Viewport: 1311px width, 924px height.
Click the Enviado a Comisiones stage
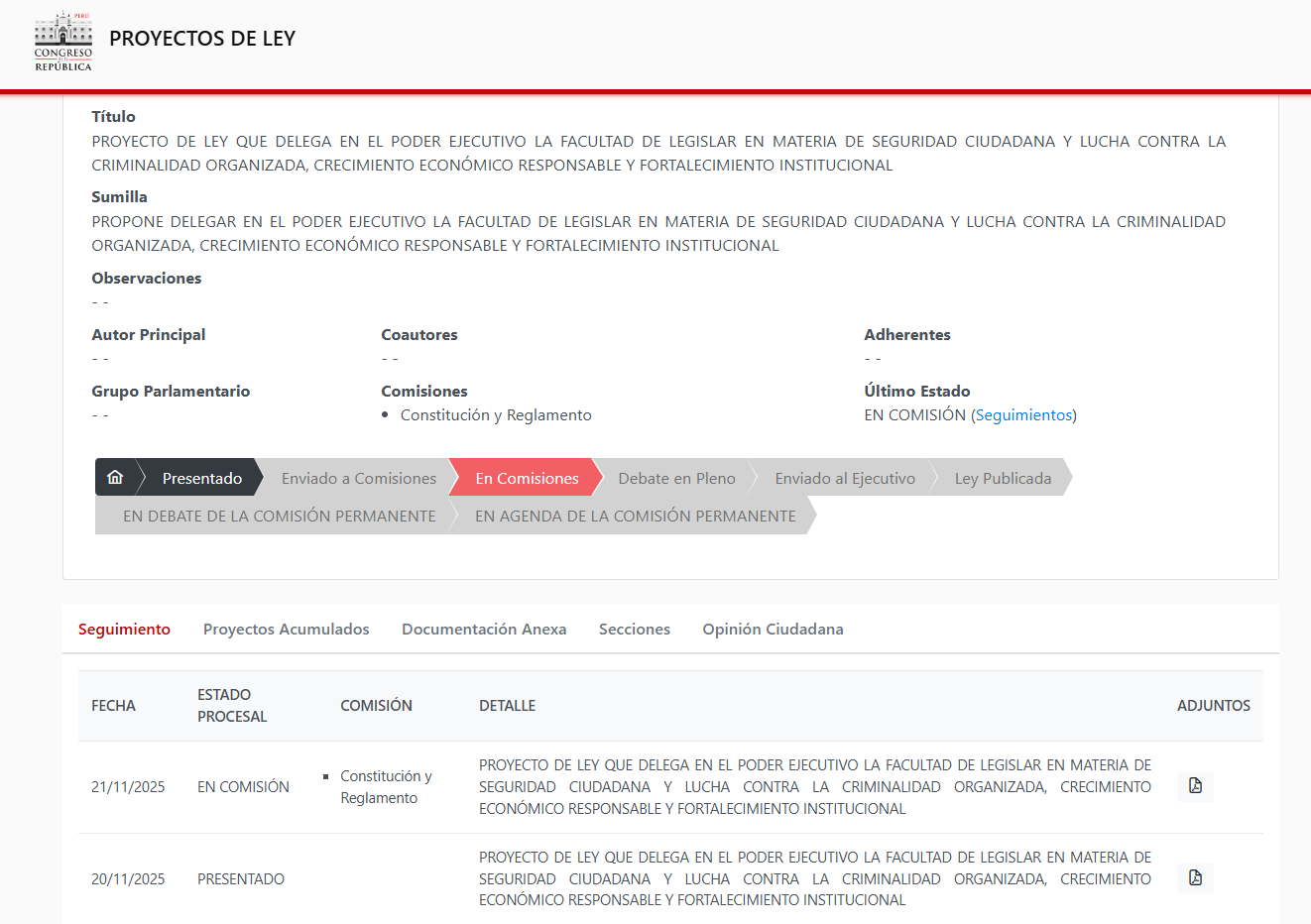click(x=359, y=477)
